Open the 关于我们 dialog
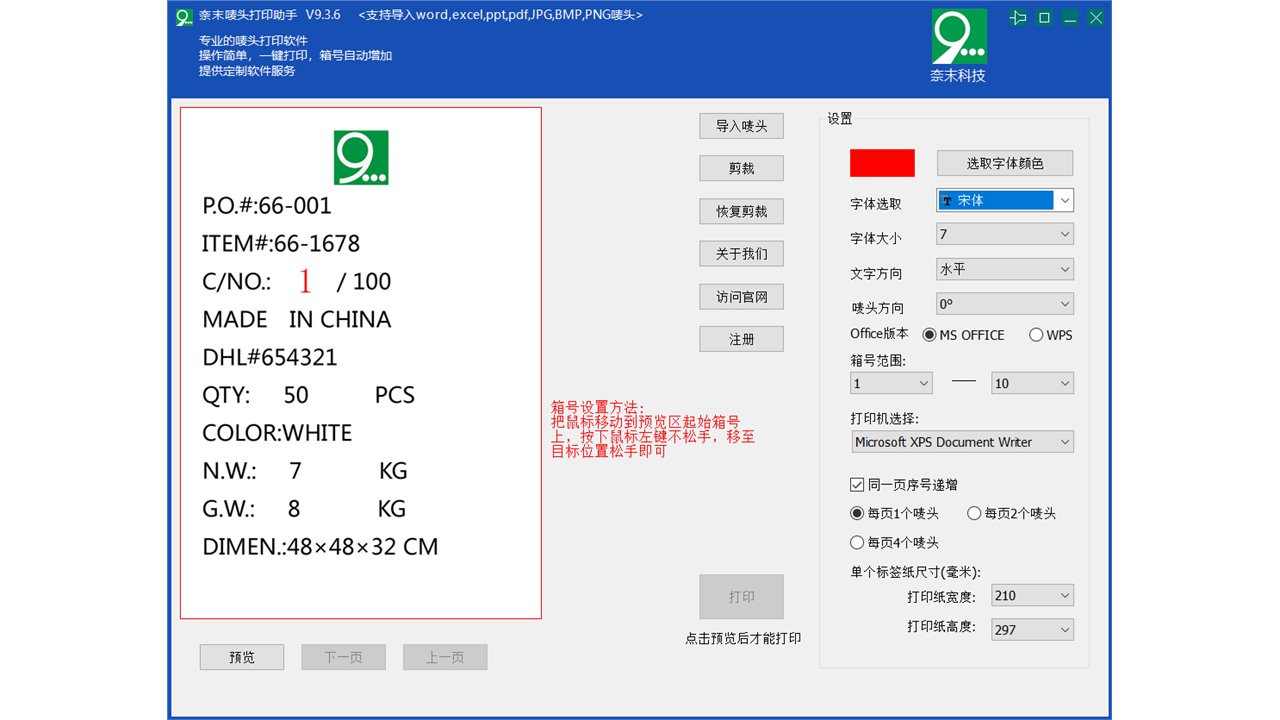Viewport: 1280px width, 720px height. 741,254
